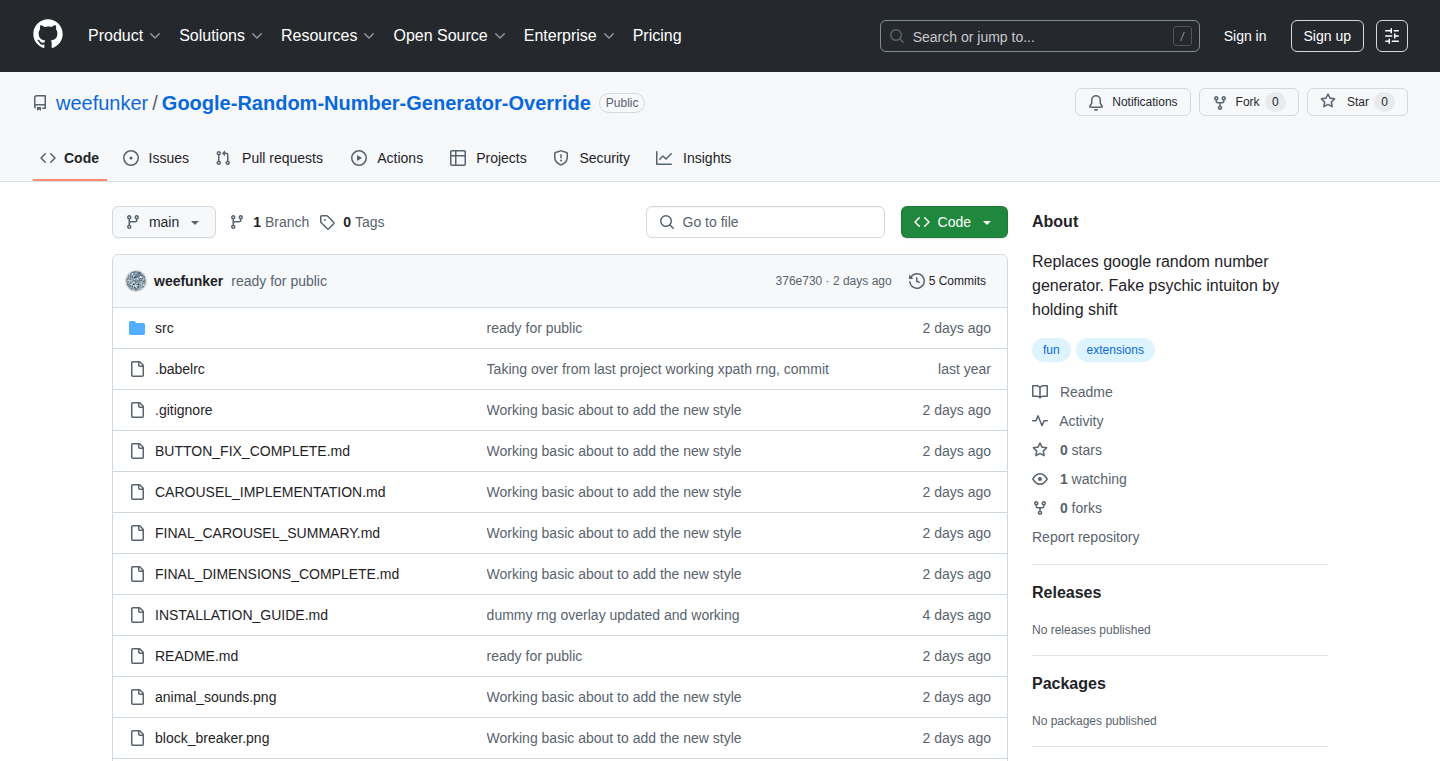Viewport: 1440px width, 761px height.
Task: Click the star icon in the Star button
Action: (x=1328, y=101)
